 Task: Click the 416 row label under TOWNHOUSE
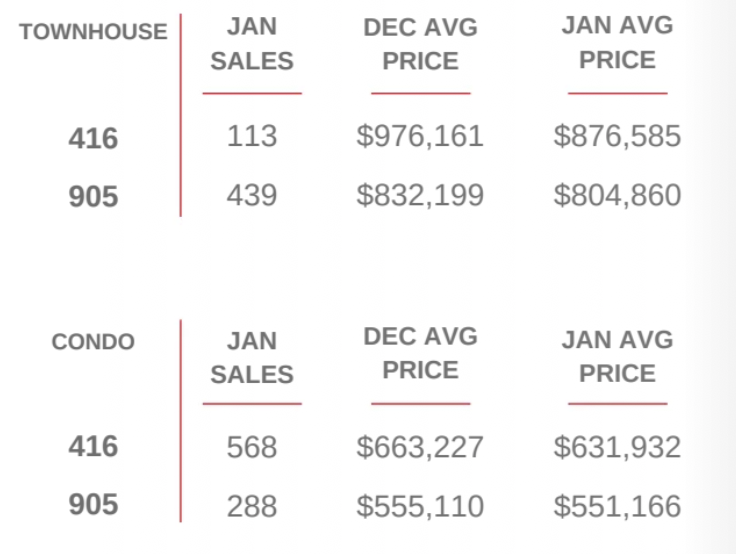click(x=93, y=138)
